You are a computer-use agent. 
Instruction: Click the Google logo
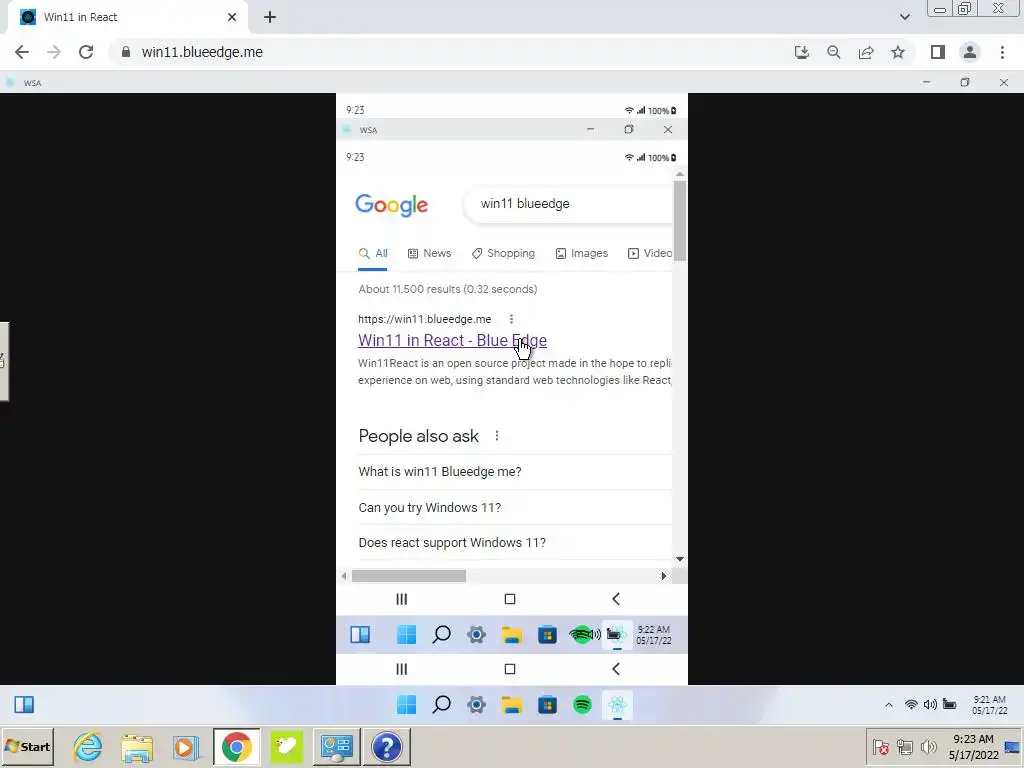(391, 205)
